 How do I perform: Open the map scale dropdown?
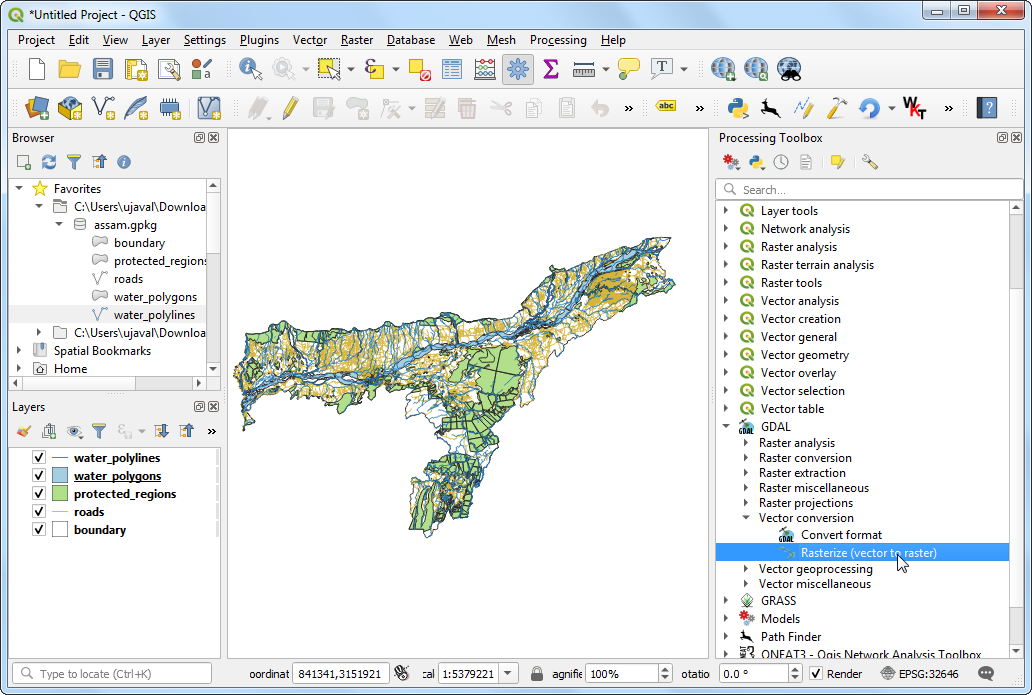pyautogui.click(x=508, y=674)
